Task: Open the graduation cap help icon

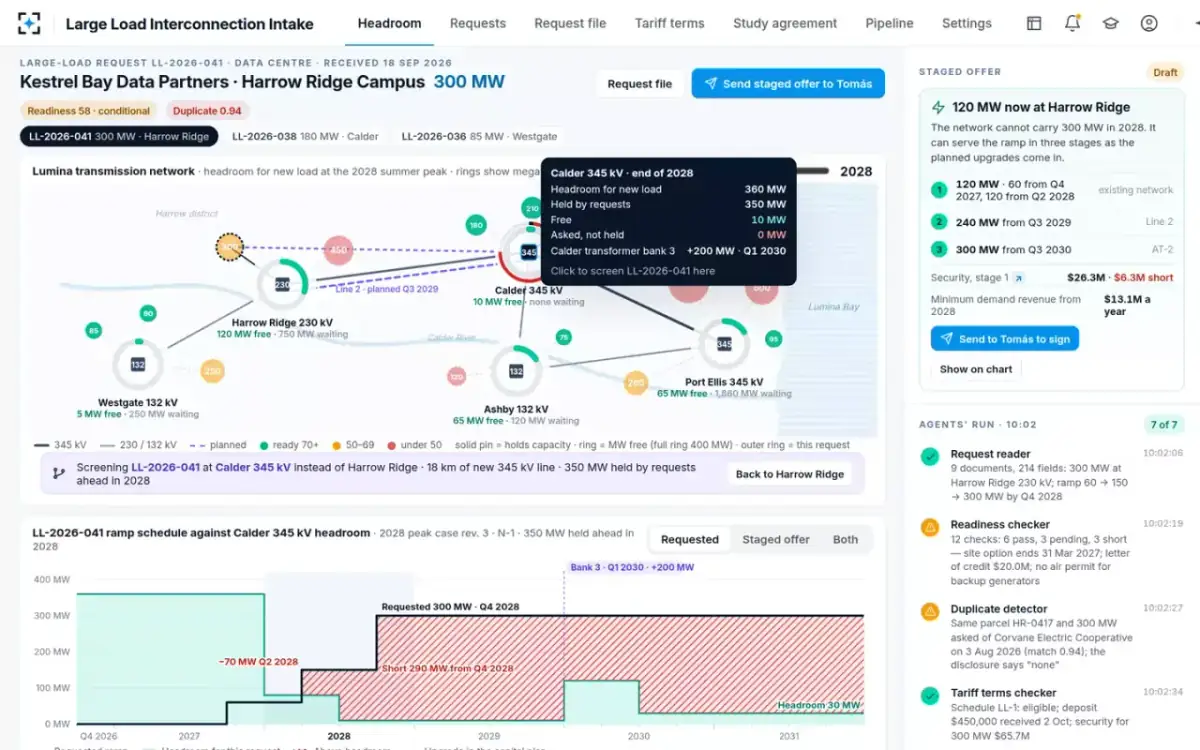Action: [x=1110, y=23]
